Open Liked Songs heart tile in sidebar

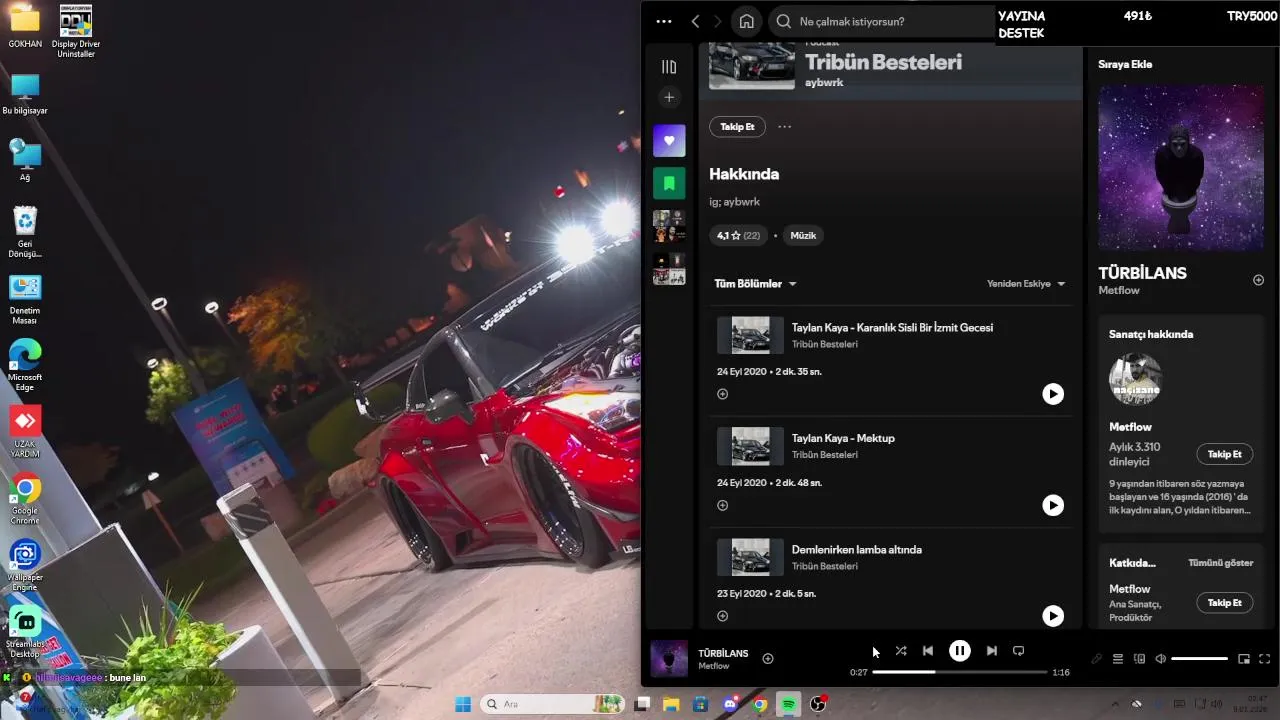(x=669, y=141)
